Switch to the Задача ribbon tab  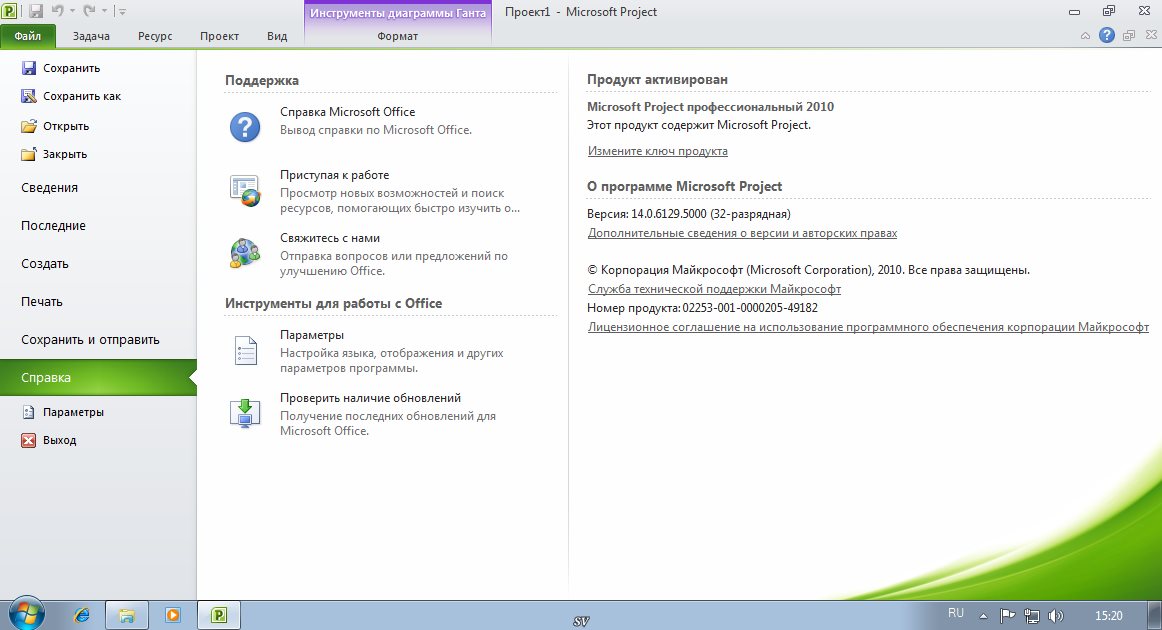pyautogui.click(x=91, y=36)
